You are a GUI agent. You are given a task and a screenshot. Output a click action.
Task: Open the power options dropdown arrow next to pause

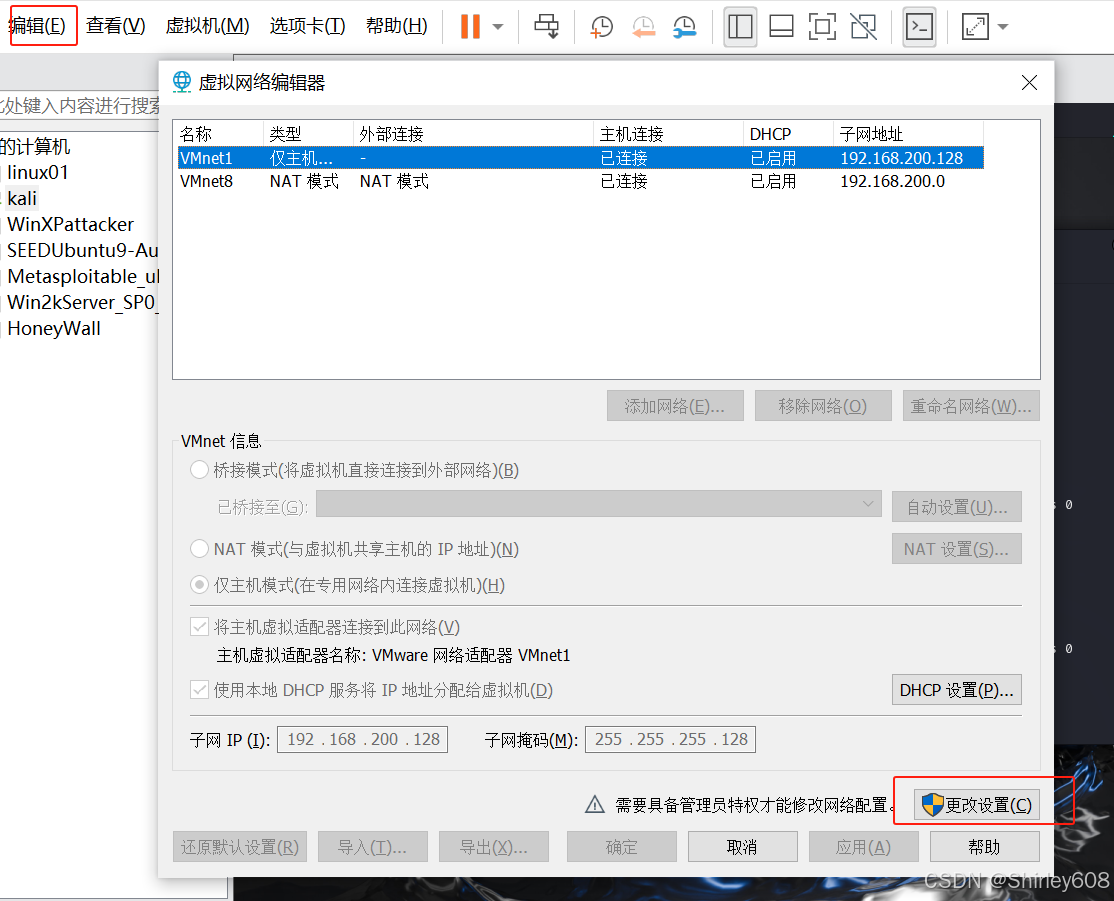(498, 27)
